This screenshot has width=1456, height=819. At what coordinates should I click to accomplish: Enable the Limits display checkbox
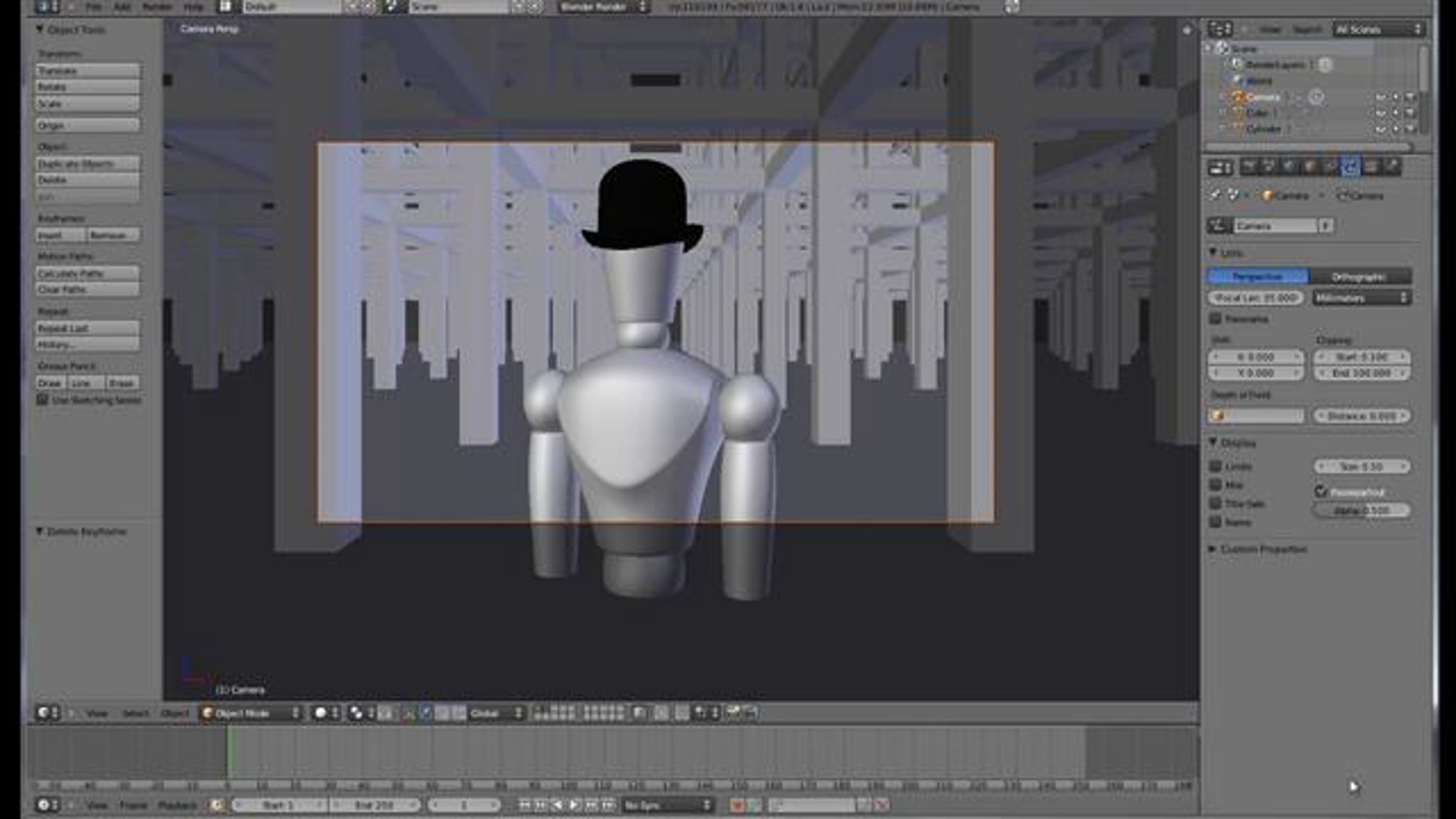pyautogui.click(x=1215, y=466)
